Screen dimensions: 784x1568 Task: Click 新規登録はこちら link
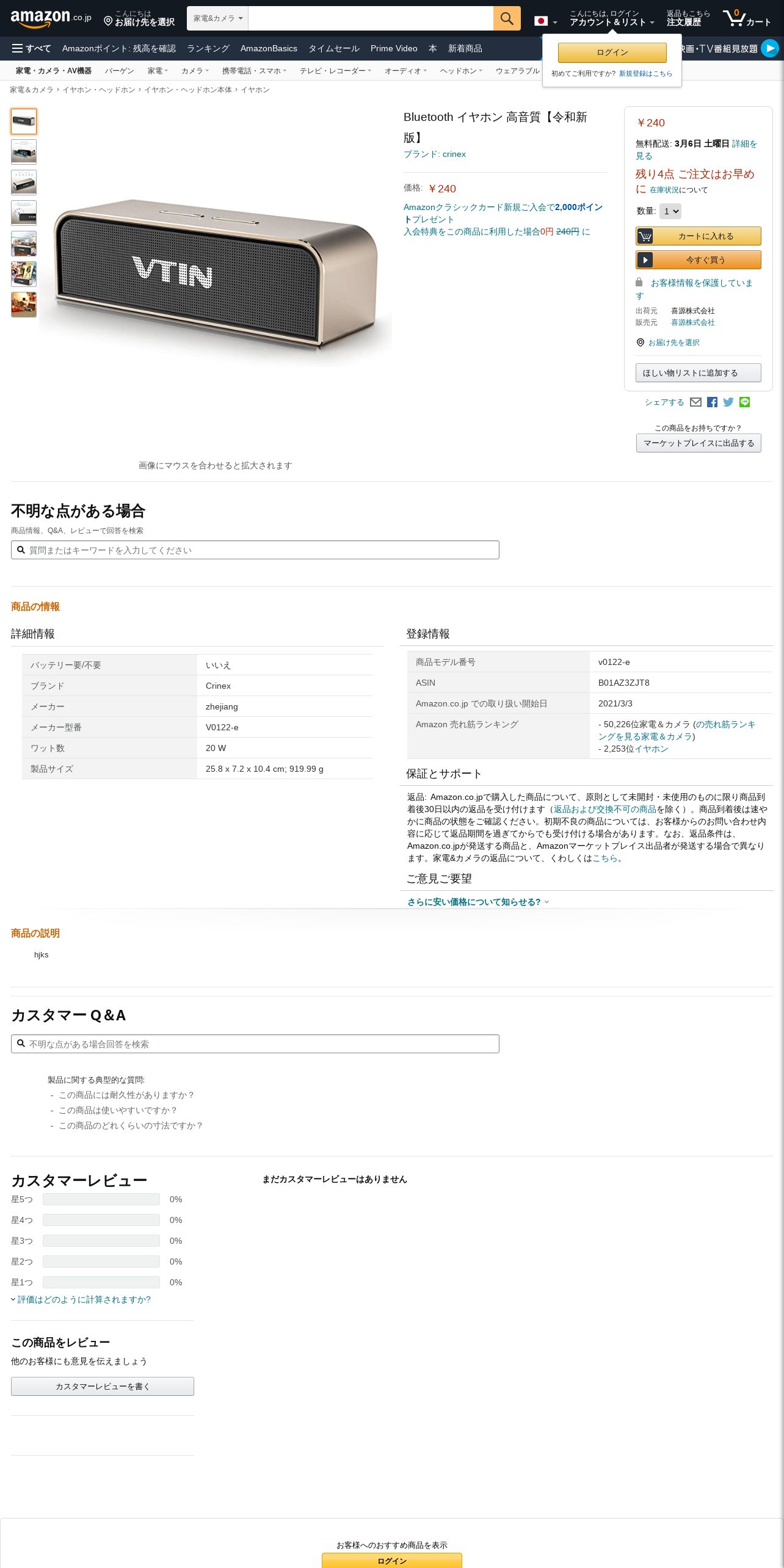point(645,73)
